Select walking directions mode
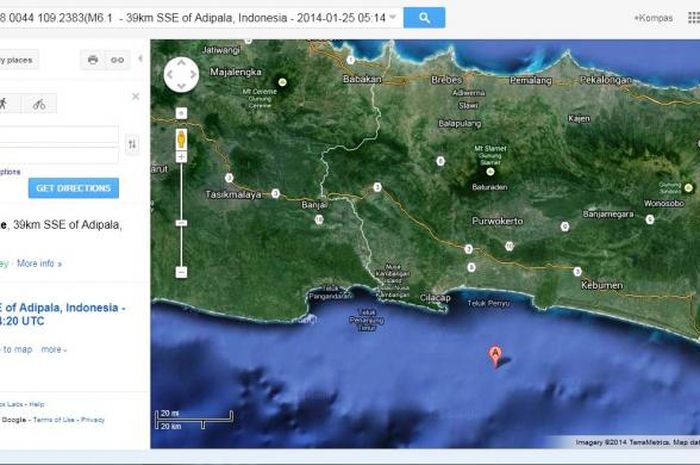The height and width of the screenshot is (465, 700). pos(4,104)
